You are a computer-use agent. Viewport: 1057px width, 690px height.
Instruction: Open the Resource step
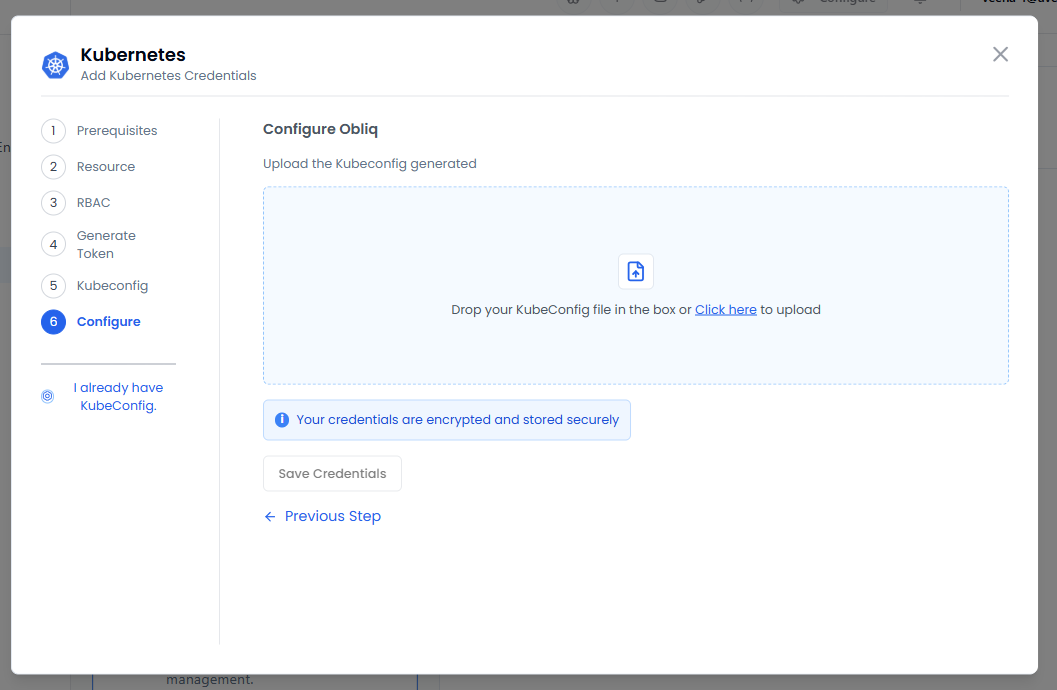pyautogui.click(x=106, y=167)
